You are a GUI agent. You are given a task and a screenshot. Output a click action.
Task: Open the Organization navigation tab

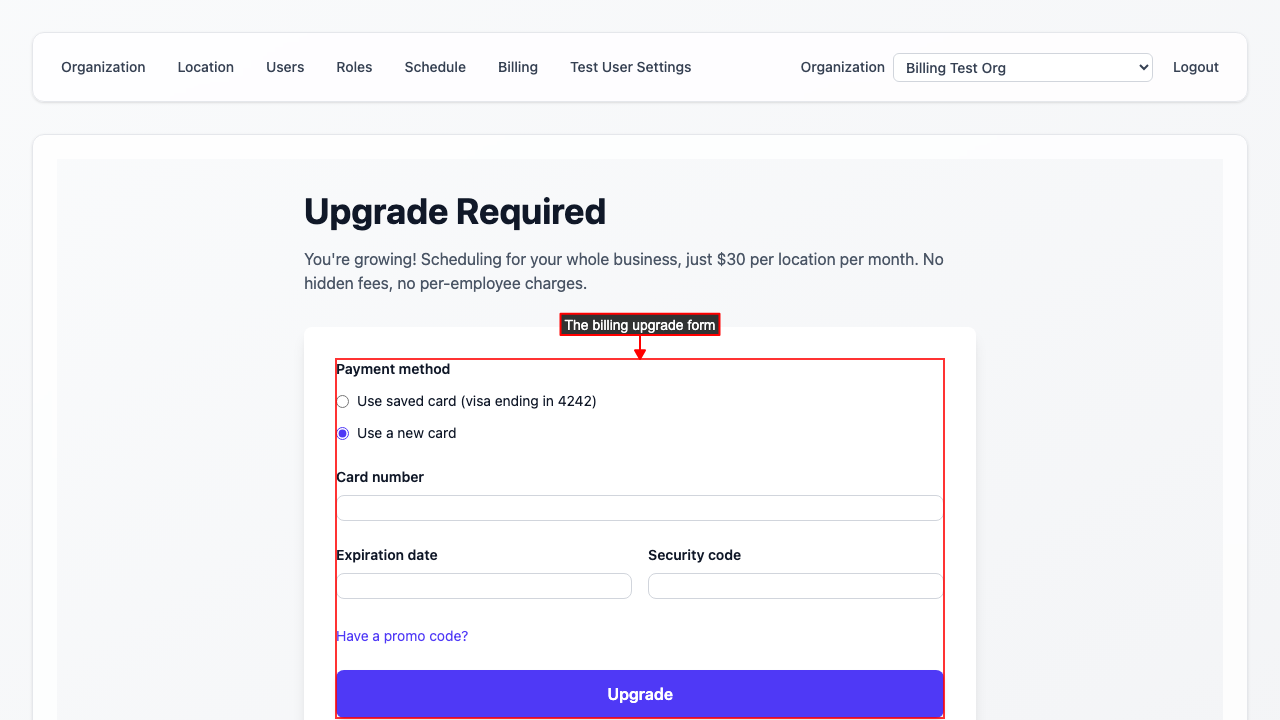[103, 67]
